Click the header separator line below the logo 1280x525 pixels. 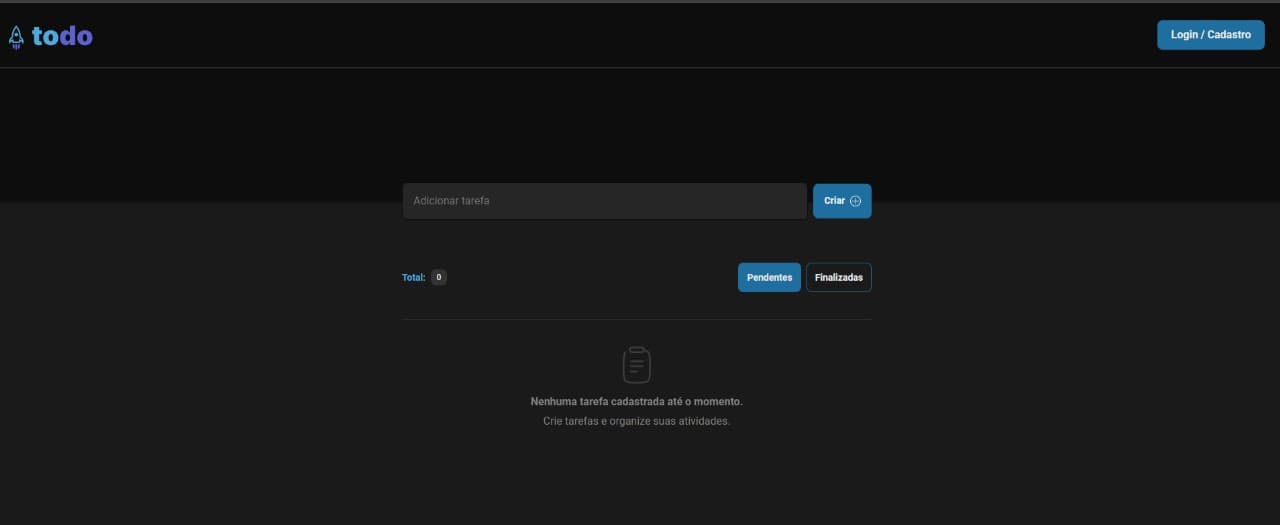click(x=640, y=67)
